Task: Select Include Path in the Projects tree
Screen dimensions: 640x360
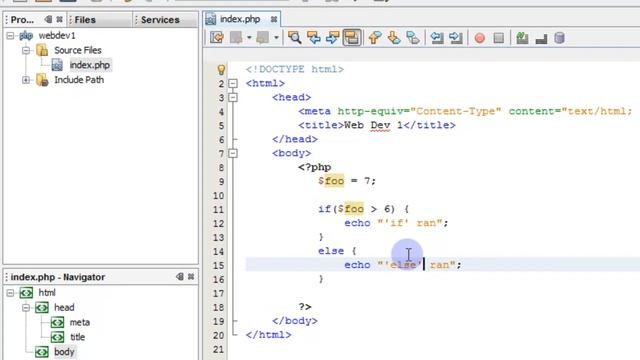Action: (x=79, y=80)
